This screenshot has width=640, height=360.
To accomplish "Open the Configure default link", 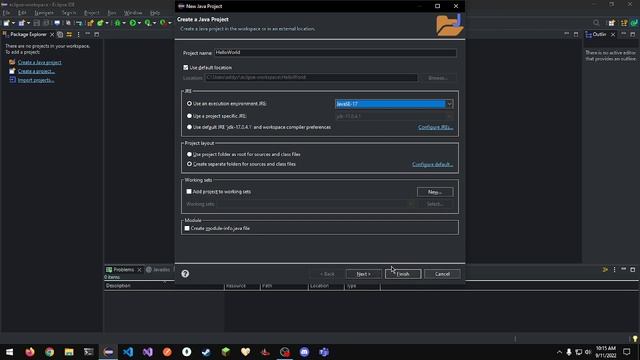I will pyautogui.click(x=432, y=164).
